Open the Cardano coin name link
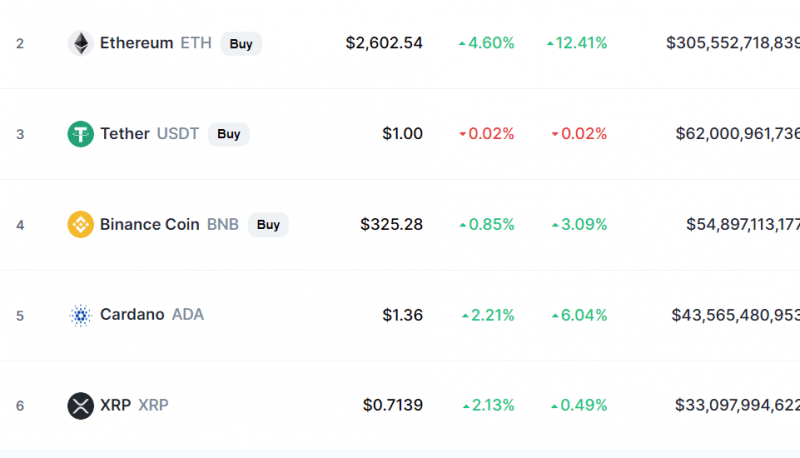The image size is (800, 458). (x=132, y=314)
